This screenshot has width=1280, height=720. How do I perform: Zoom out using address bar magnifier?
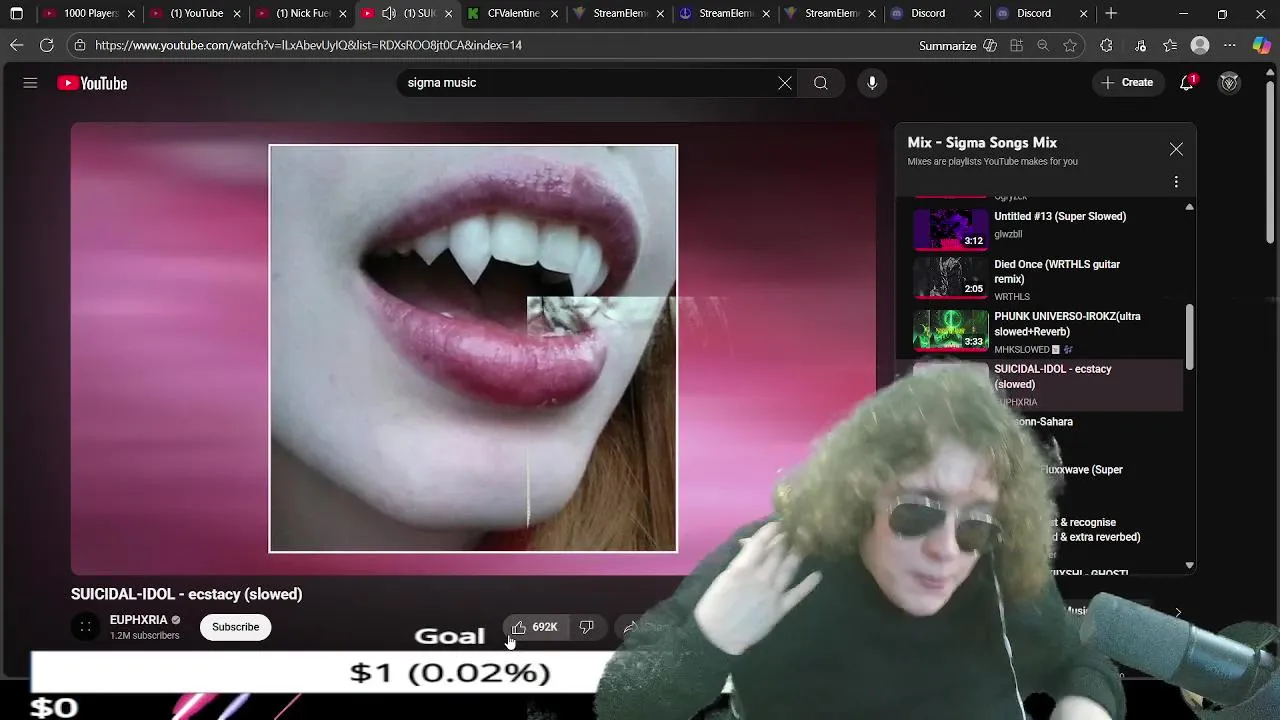point(1043,45)
